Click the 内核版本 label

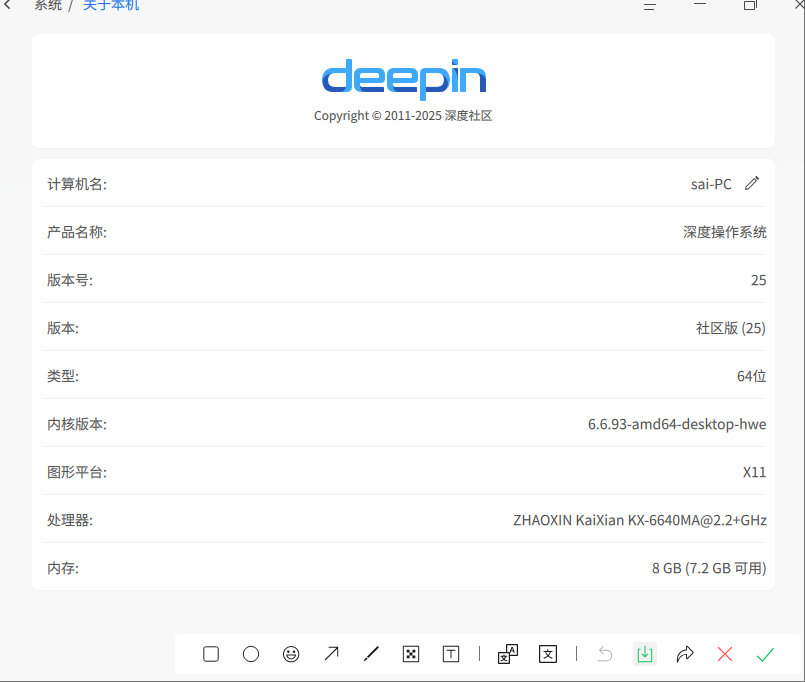(x=77, y=424)
